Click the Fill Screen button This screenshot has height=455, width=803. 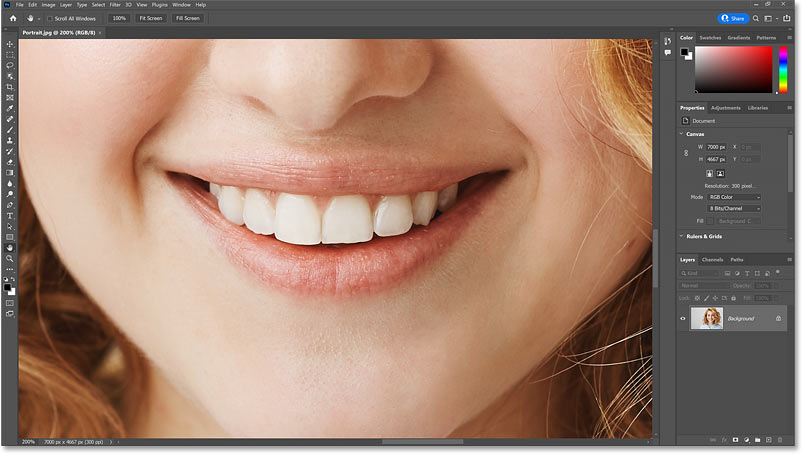(x=188, y=18)
